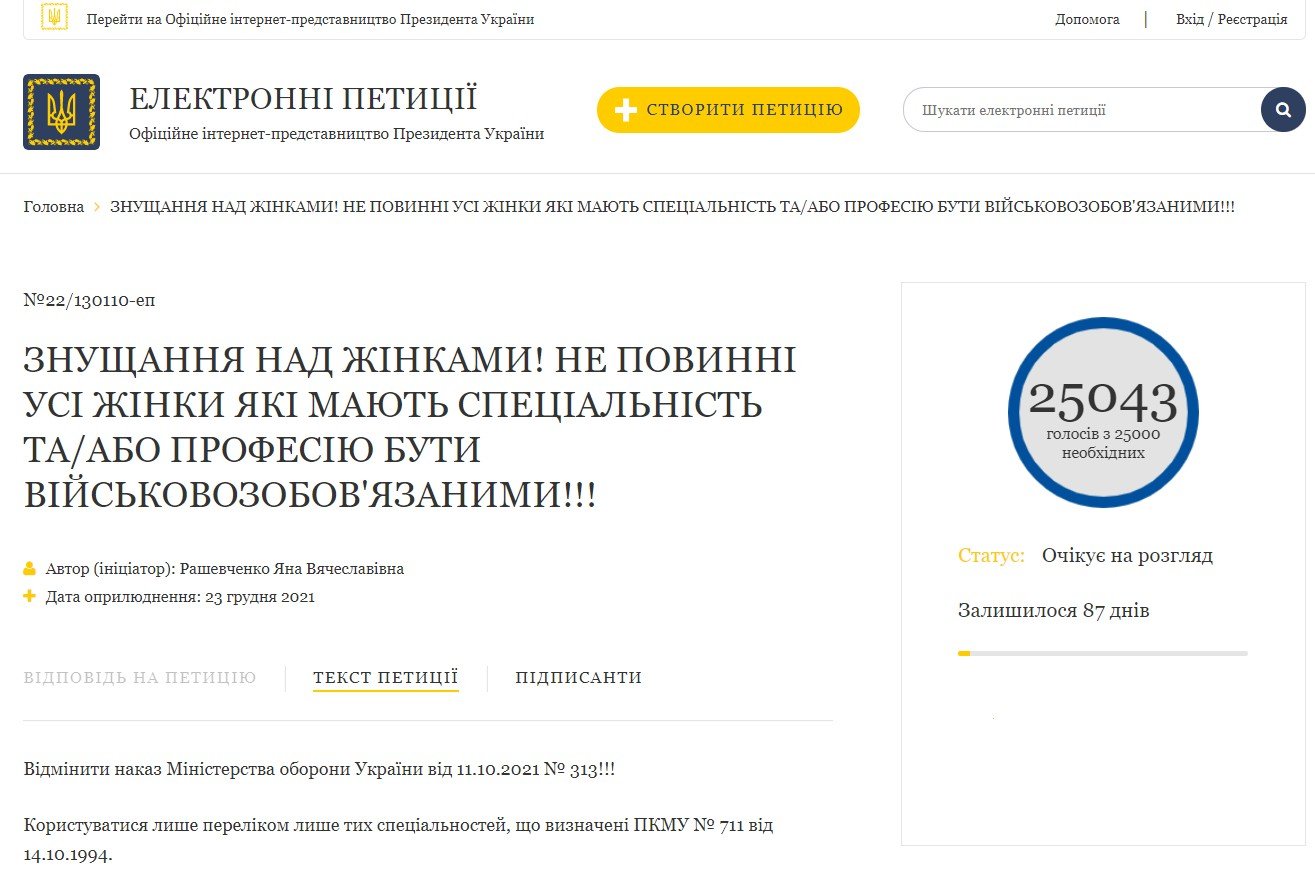Screen dimensions: 1315x871
Task: Focus the petition search input field
Action: pyautogui.click(x=1080, y=110)
